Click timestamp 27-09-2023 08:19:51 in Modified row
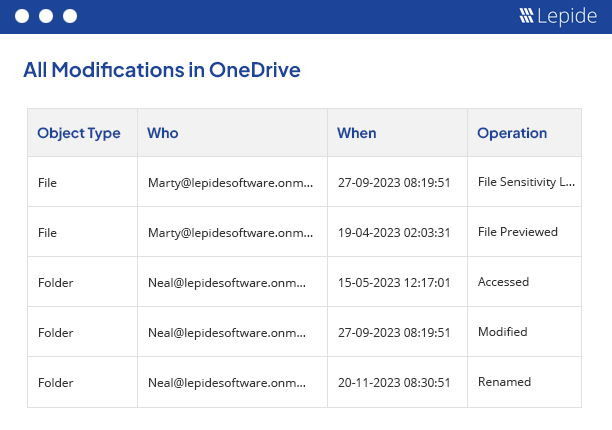 pyautogui.click(x=394, y=332)
